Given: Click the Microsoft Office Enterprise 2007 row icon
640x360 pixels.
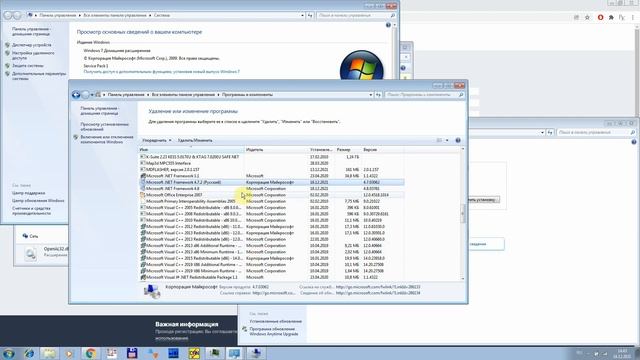Looking at the screenshot, I should [x=142, y=195].
